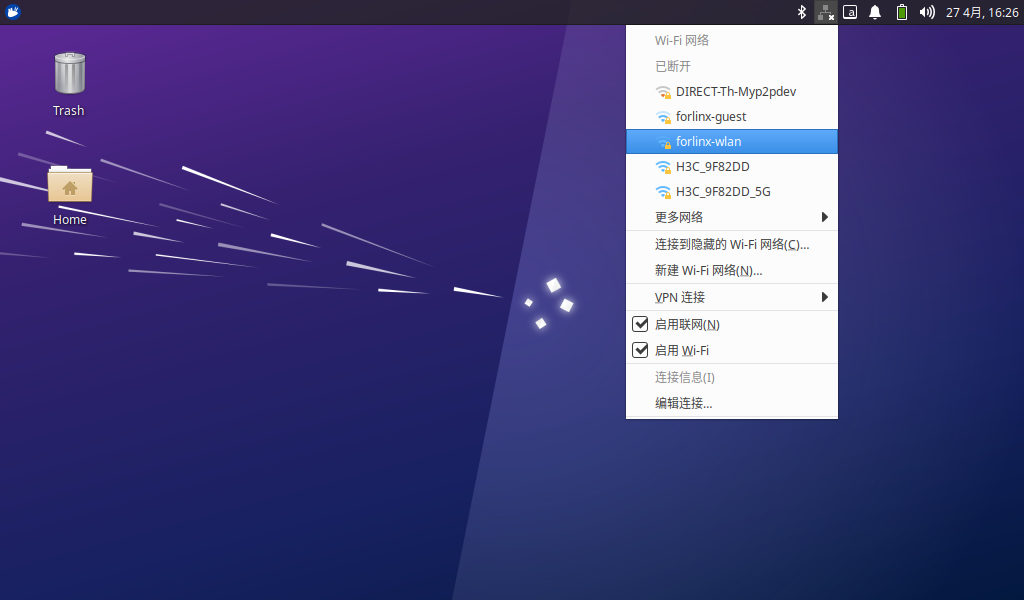Expand the VPN 连接 submenu arrow
This screenshot has height=600, width=1024.
point(824,297)
